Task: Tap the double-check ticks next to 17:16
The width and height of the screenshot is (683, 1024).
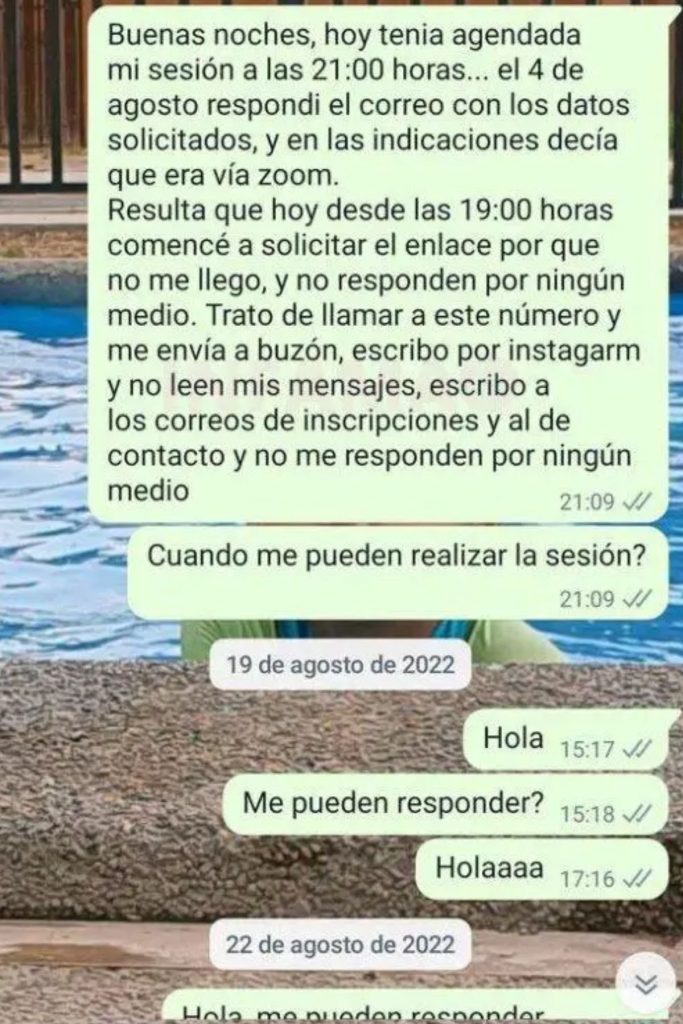Action: 638,879
